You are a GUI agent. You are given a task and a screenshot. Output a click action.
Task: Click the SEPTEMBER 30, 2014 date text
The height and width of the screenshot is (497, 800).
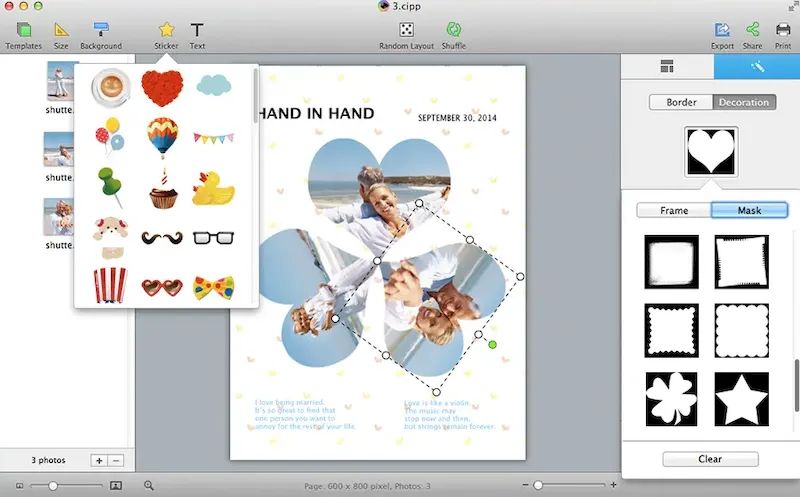click(457, 118)
